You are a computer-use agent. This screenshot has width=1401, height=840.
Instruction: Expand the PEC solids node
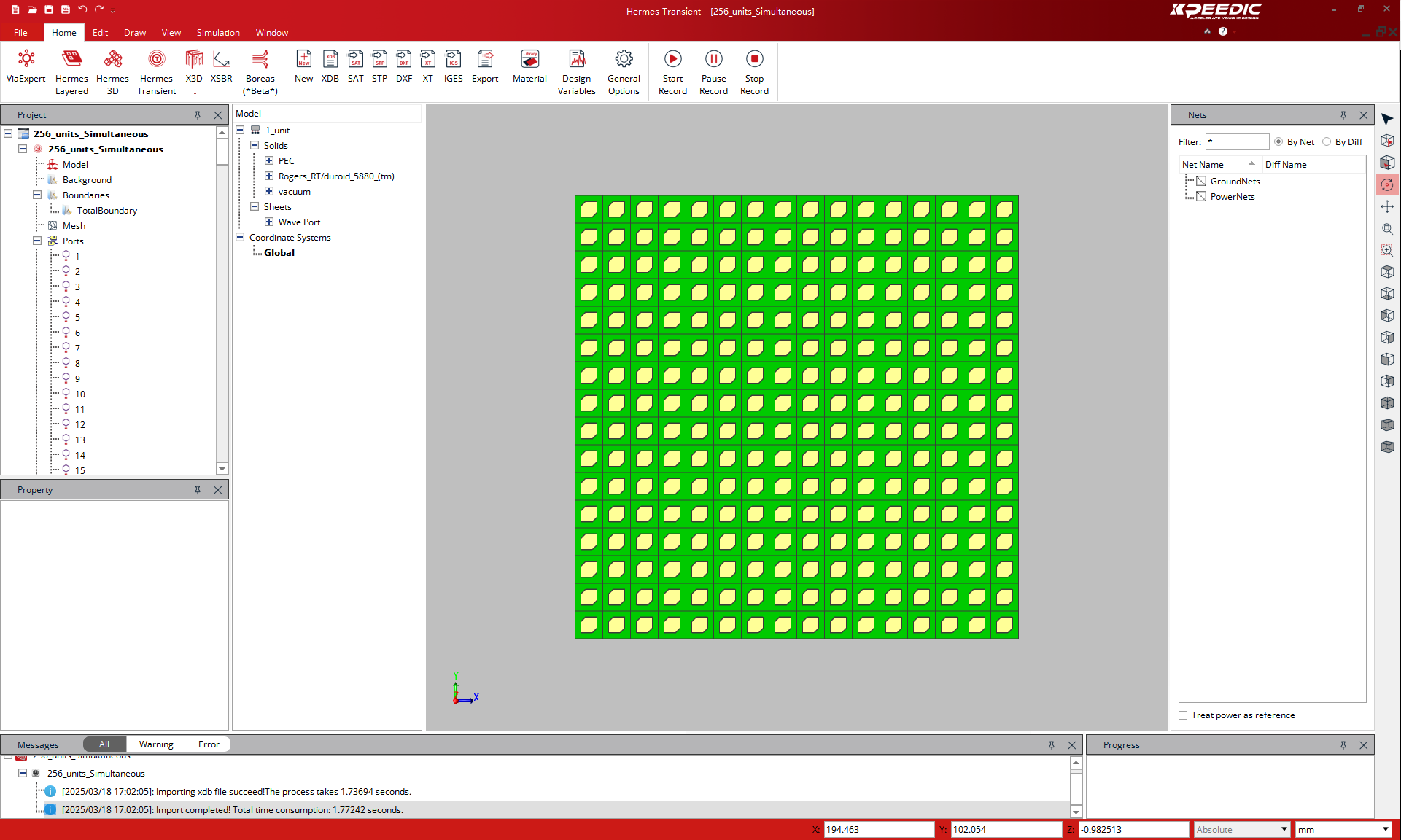[x=269, y=160]
